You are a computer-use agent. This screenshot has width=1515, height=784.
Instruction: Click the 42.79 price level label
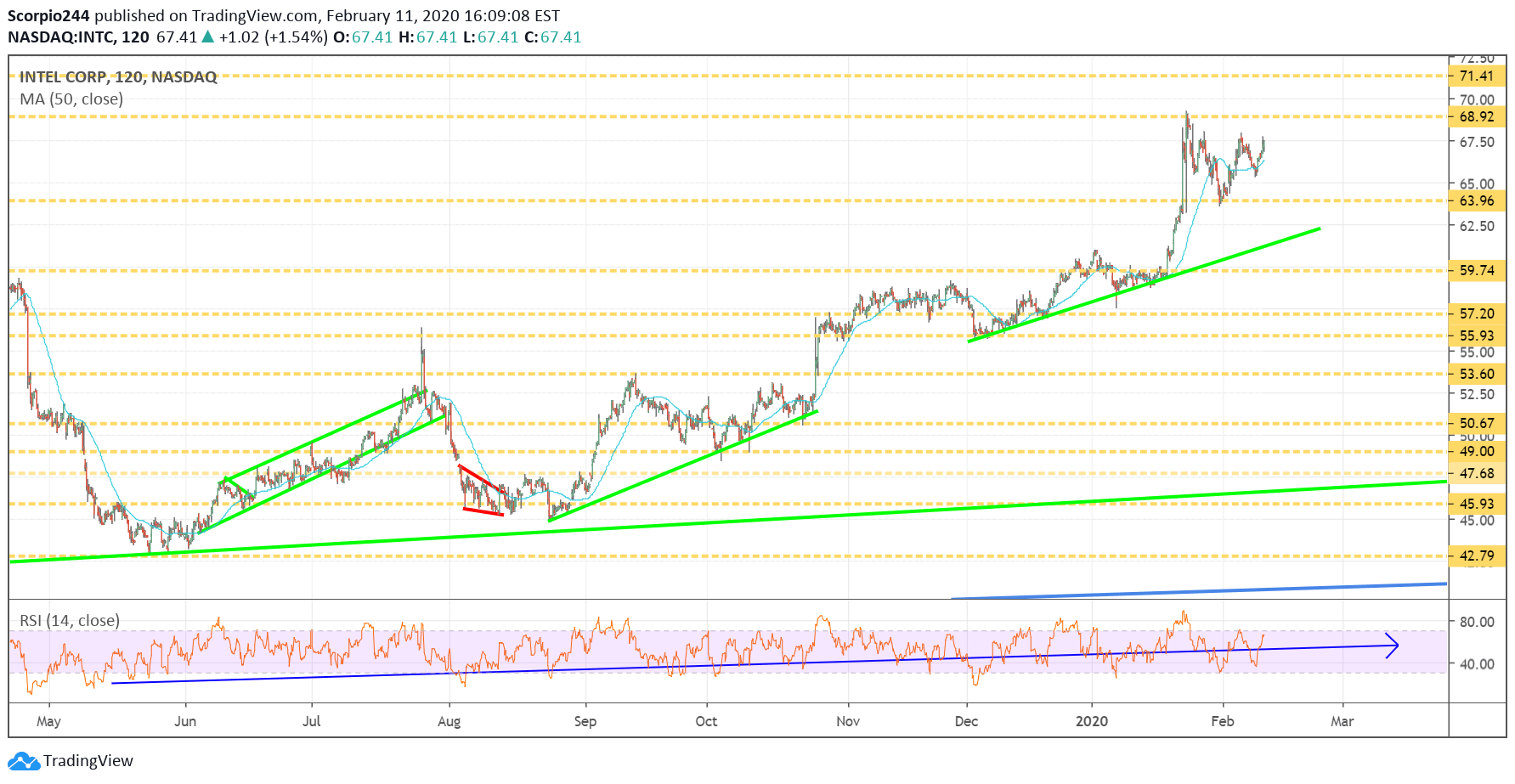(x=1477, y=556)
